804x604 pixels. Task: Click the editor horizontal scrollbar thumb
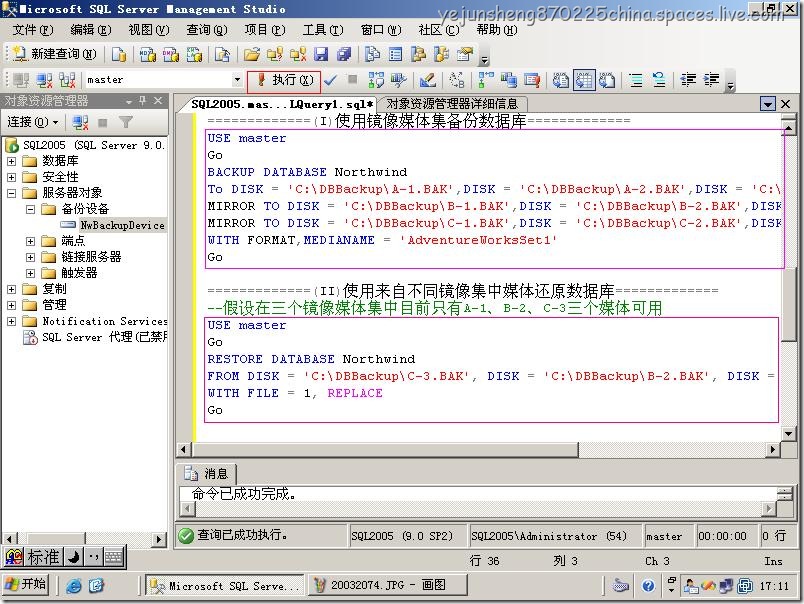(x=385, y=450)
